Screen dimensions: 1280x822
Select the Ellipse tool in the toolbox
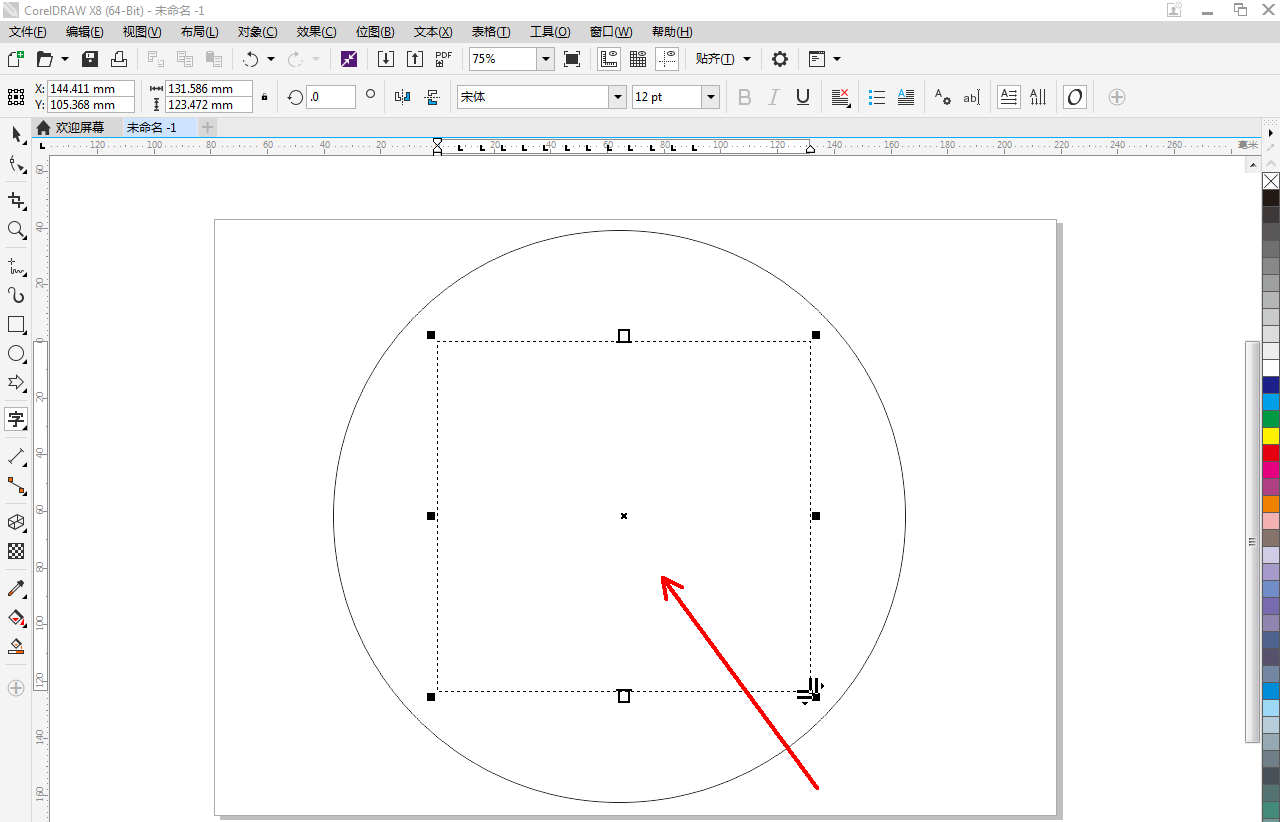[16, 354]
